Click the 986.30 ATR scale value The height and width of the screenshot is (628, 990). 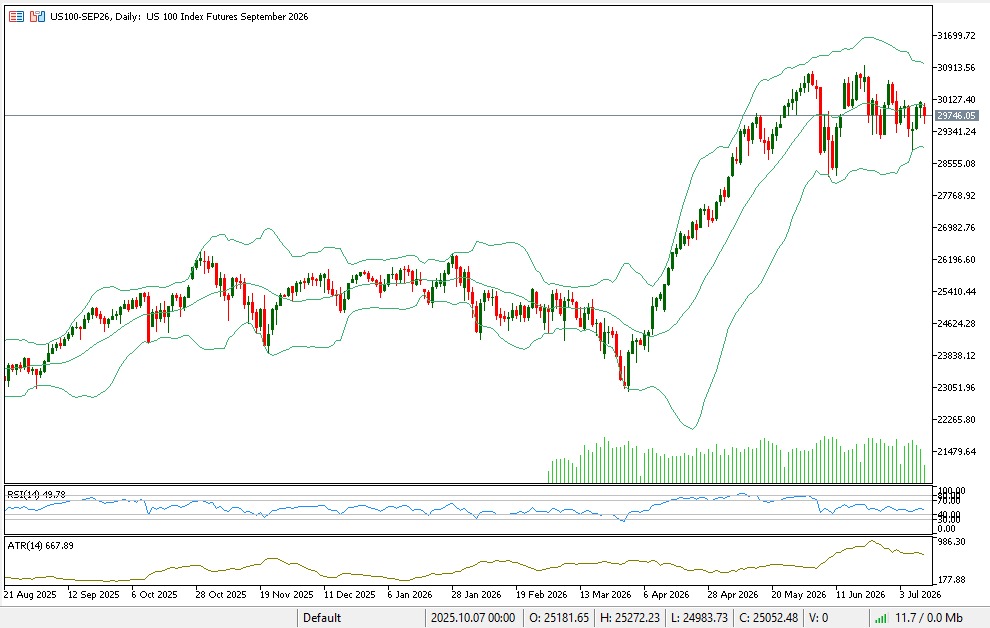(951, 542)
